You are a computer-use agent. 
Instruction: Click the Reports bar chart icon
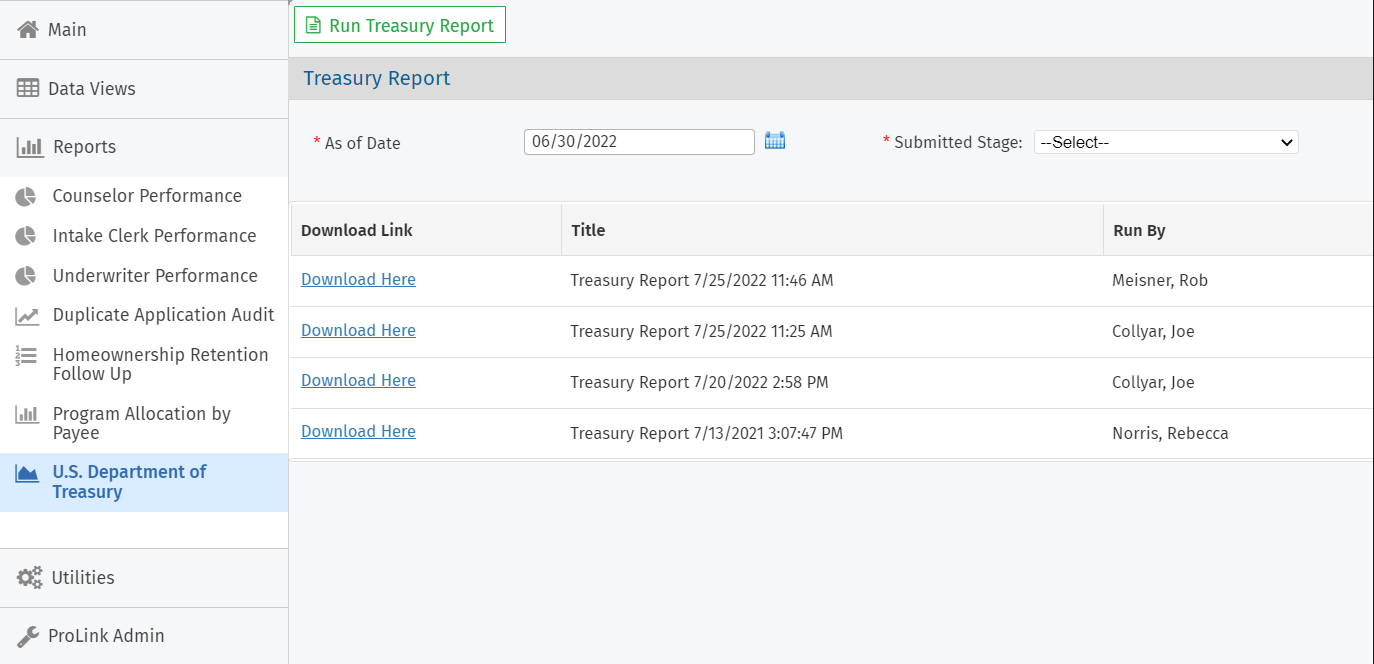[x=28, y=146]
